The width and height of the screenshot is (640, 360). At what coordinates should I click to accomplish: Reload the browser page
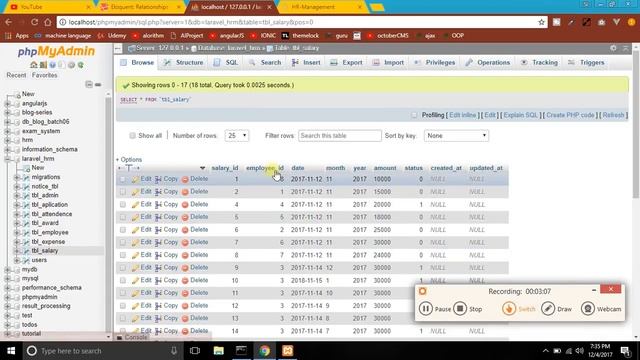pyautogui.click(x=35, y=22)
